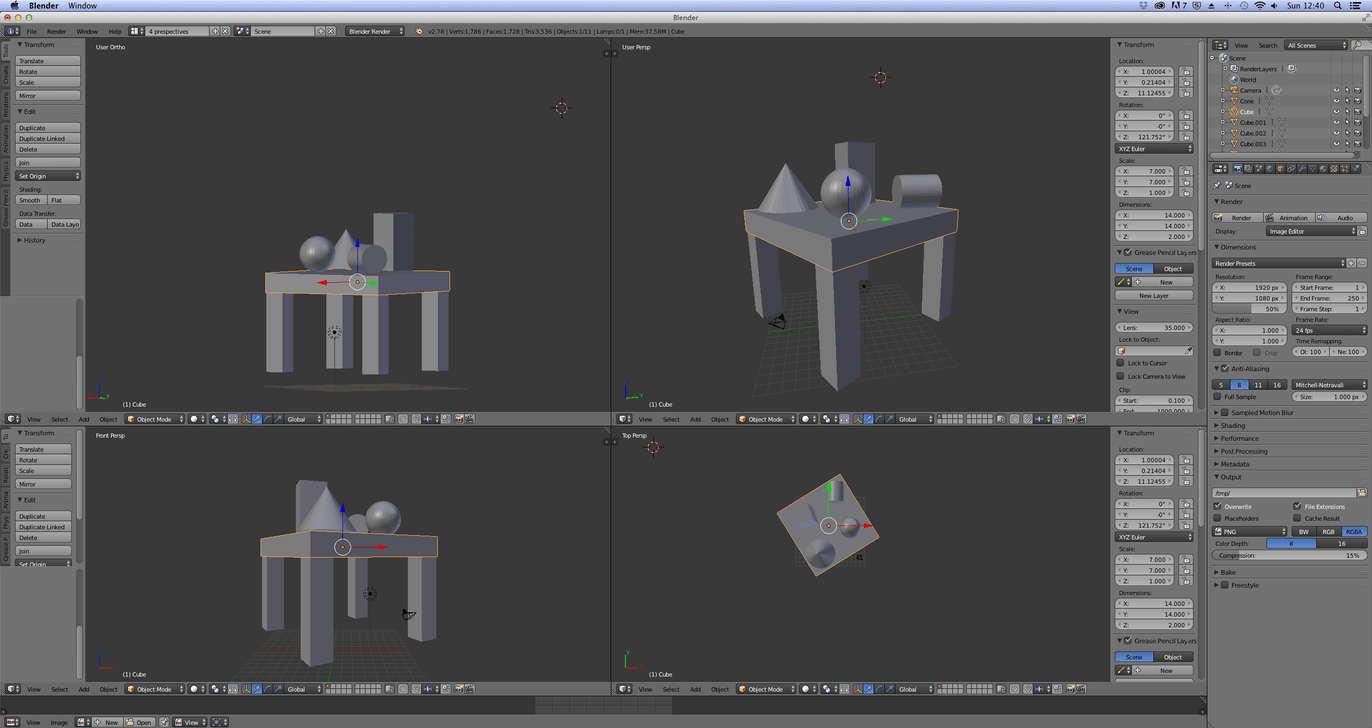Open the Blender Render engine dropdown
This screenshot has height=728, width=1372.
(x=375, y=31)
